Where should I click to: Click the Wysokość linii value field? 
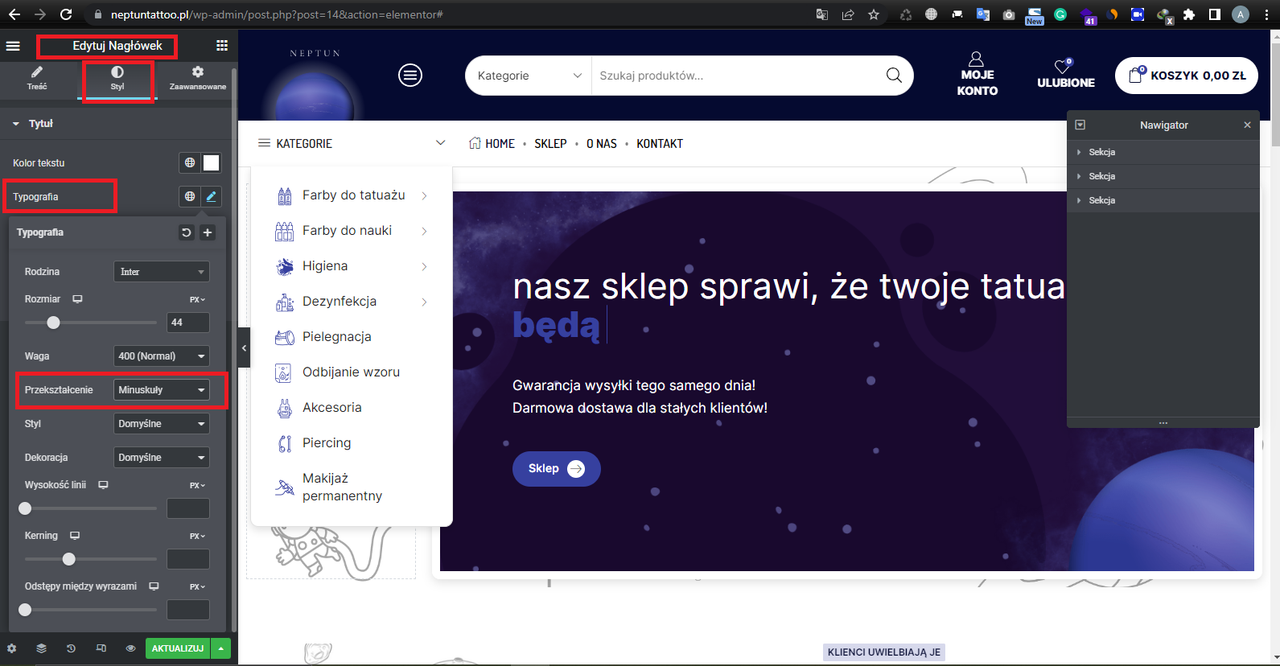[x=188, y=508]
